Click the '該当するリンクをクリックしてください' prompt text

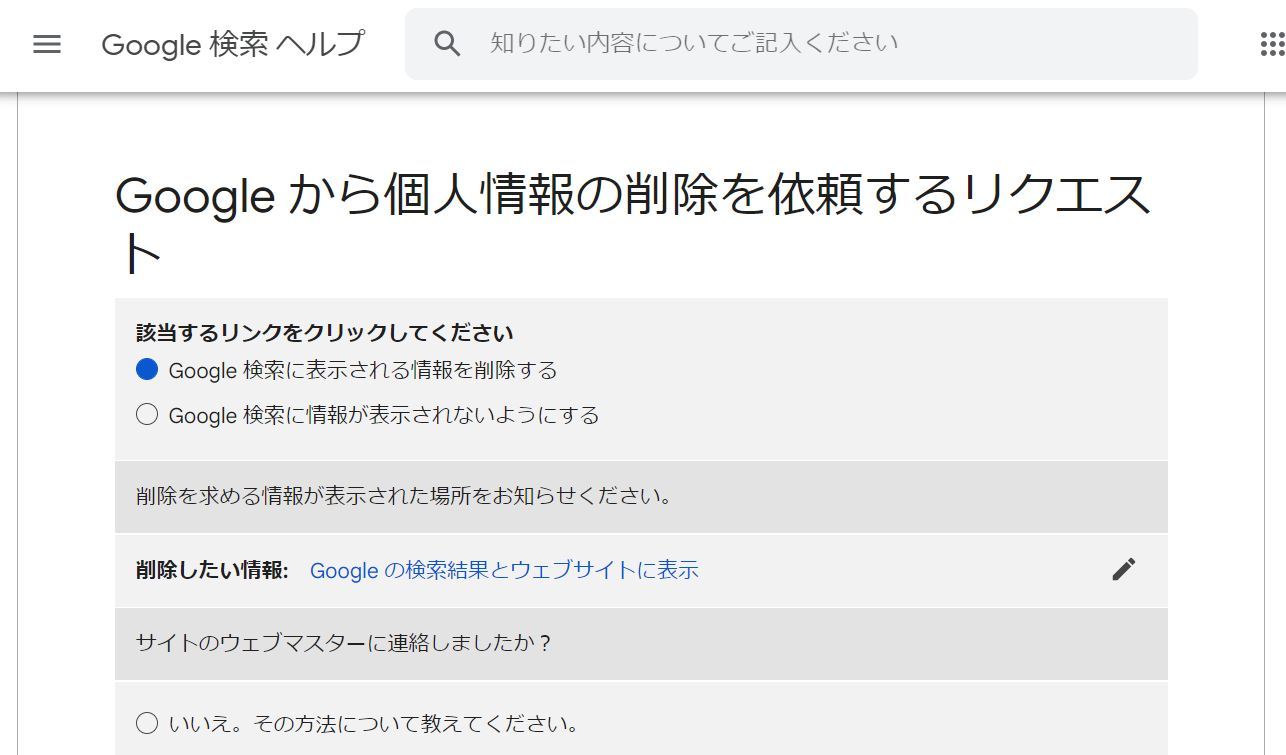(x=325, y=333)
